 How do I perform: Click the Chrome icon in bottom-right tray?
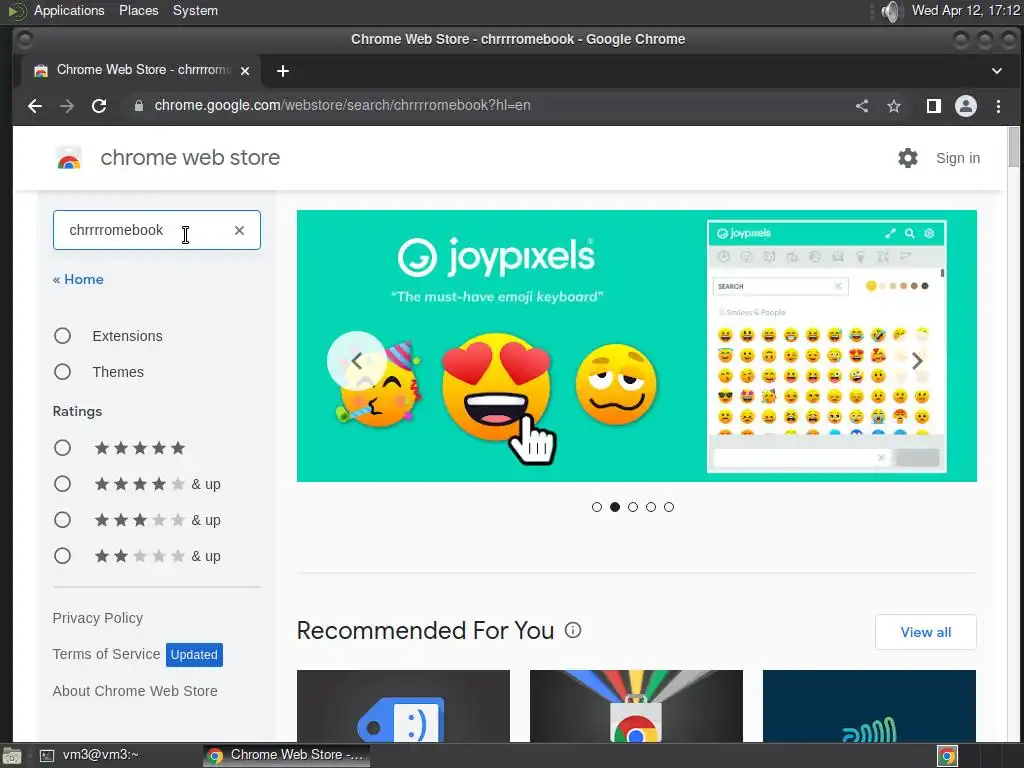click(x=947, y=756)
